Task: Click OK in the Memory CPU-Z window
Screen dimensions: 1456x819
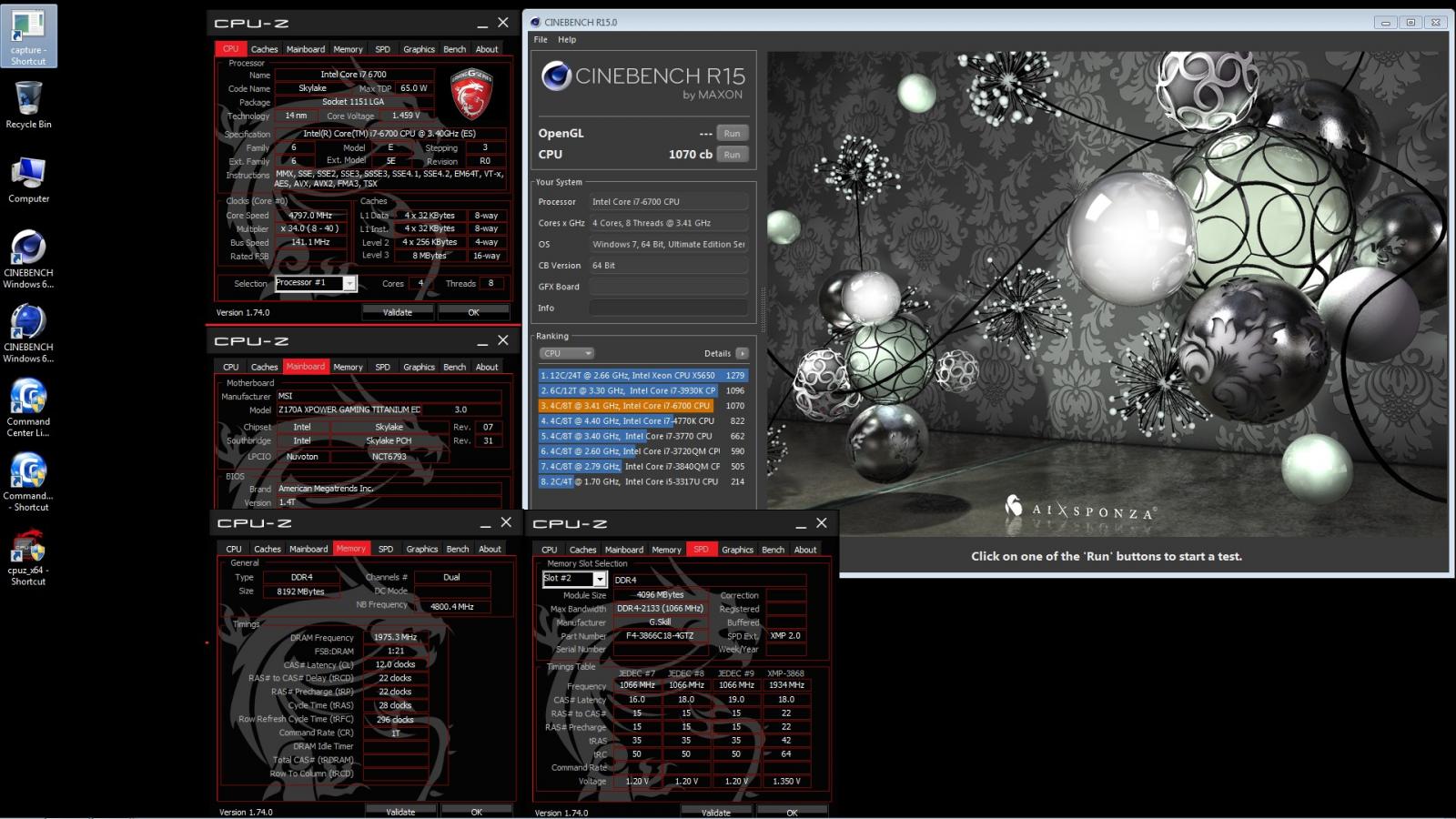Action: point(476,812)
